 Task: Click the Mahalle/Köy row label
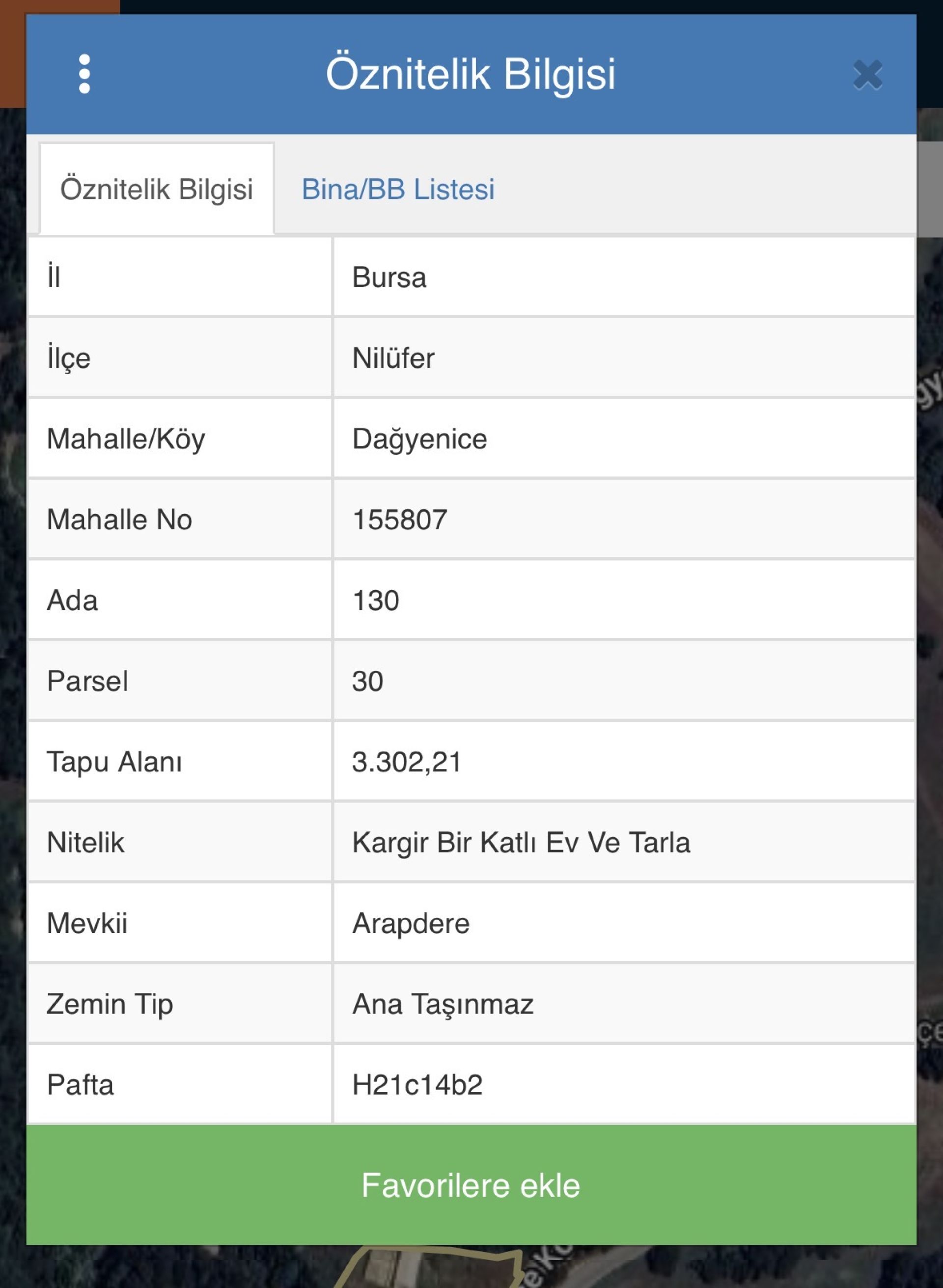(126, 439)
